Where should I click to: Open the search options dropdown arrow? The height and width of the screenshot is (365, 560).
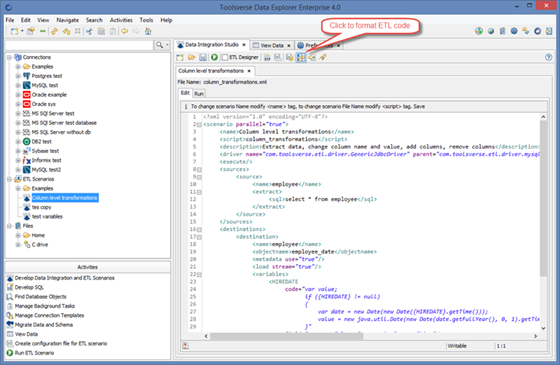coord(167,45)
